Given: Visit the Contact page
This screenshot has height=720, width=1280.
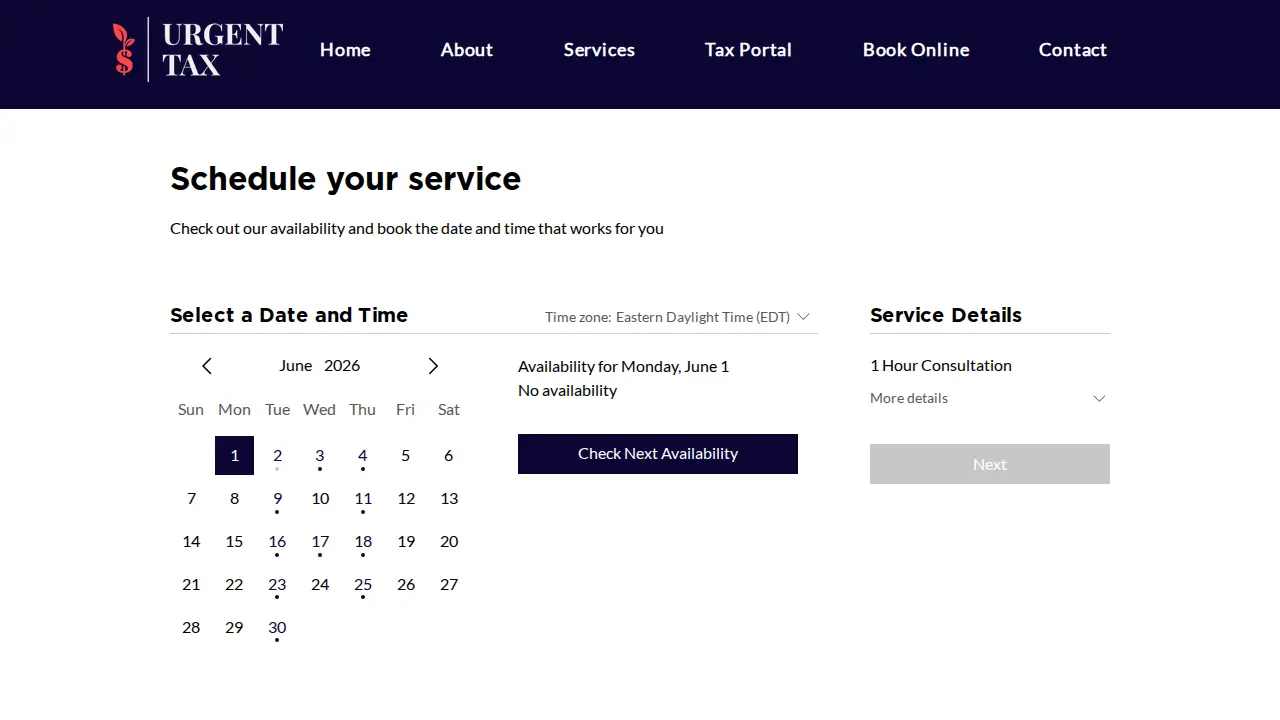Looking at the screenshot, I should click(1072, 50).
